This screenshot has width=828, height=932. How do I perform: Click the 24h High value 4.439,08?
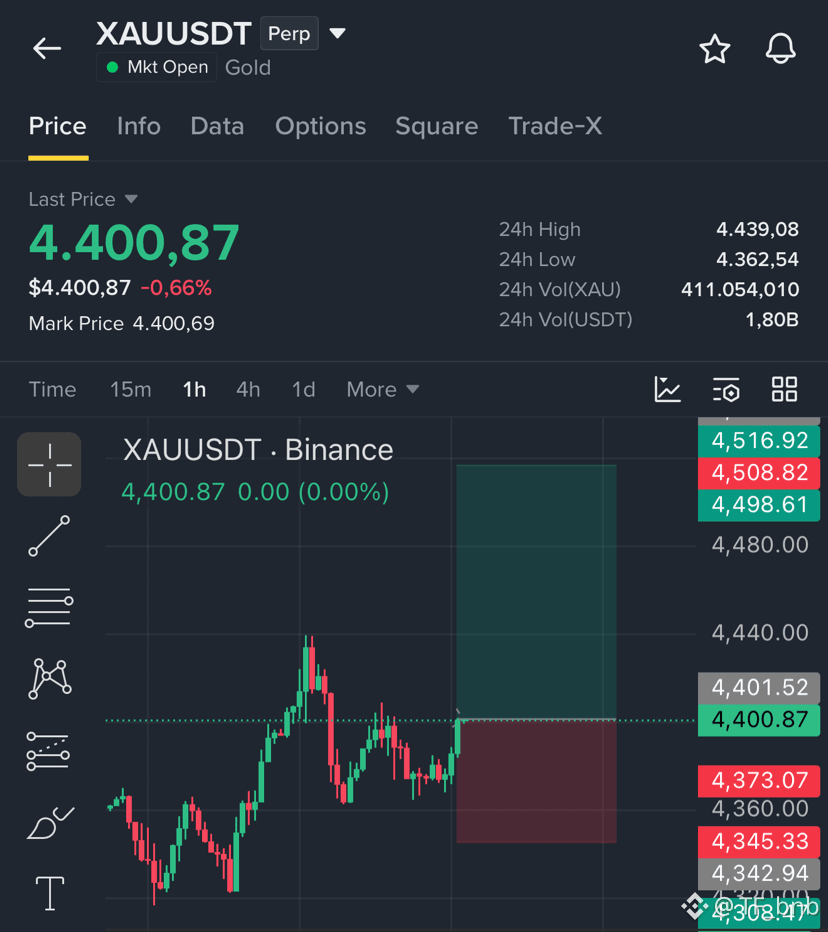click(x=757, y=229)
